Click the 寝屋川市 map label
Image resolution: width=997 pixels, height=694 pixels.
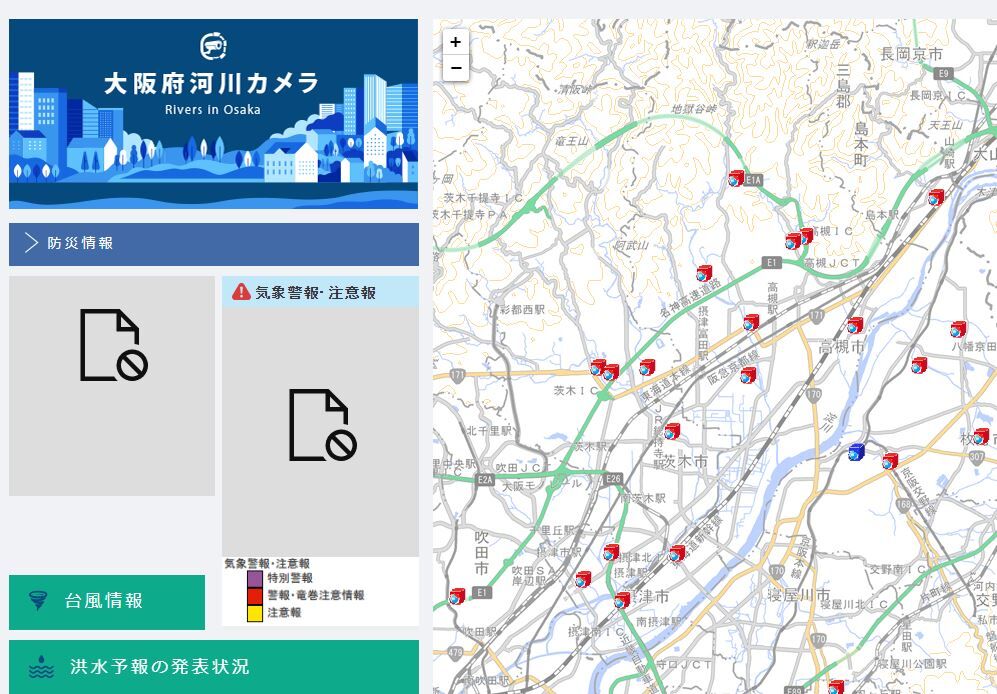click(799, 594)
